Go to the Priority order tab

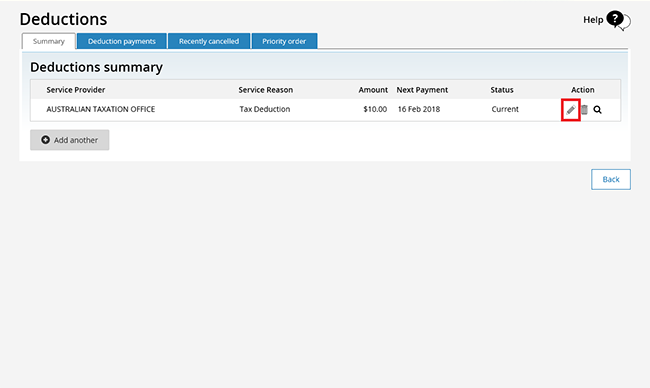coord(284,41)
